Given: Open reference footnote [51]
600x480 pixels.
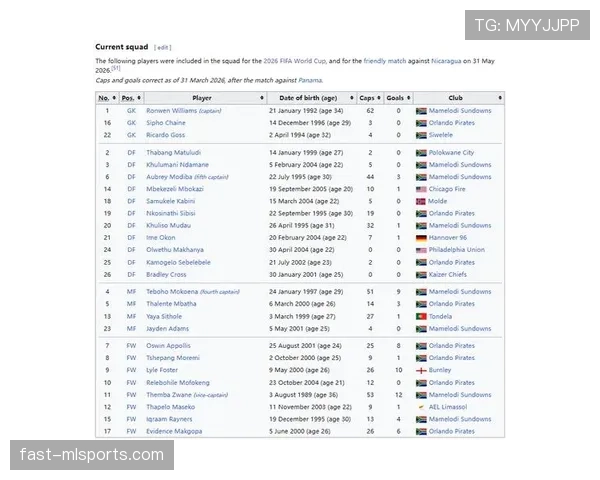Looking at the screenshot, I should click(x=116, y=68).
